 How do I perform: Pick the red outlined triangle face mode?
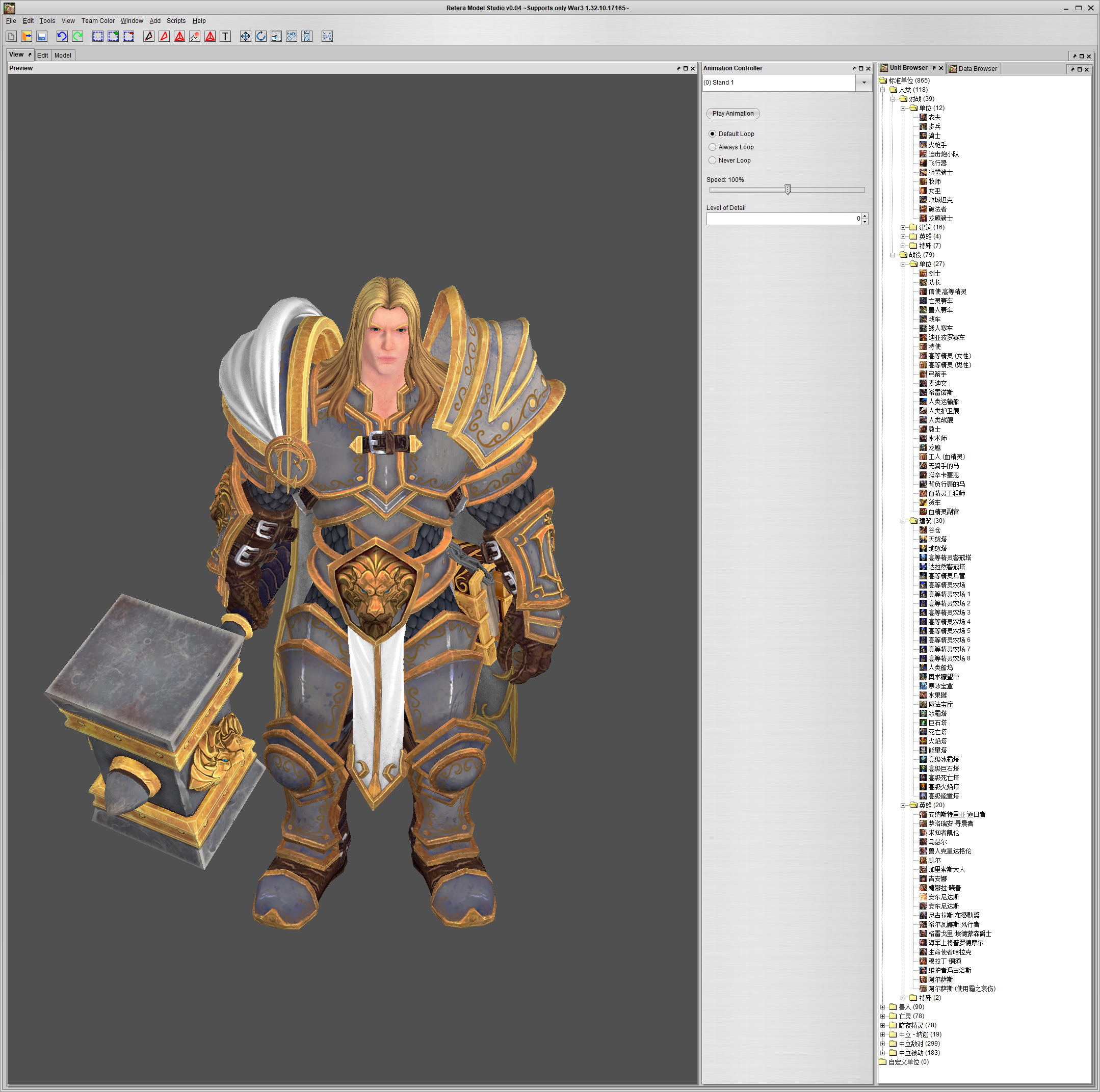pyautogui.click(x=164, y=36)
